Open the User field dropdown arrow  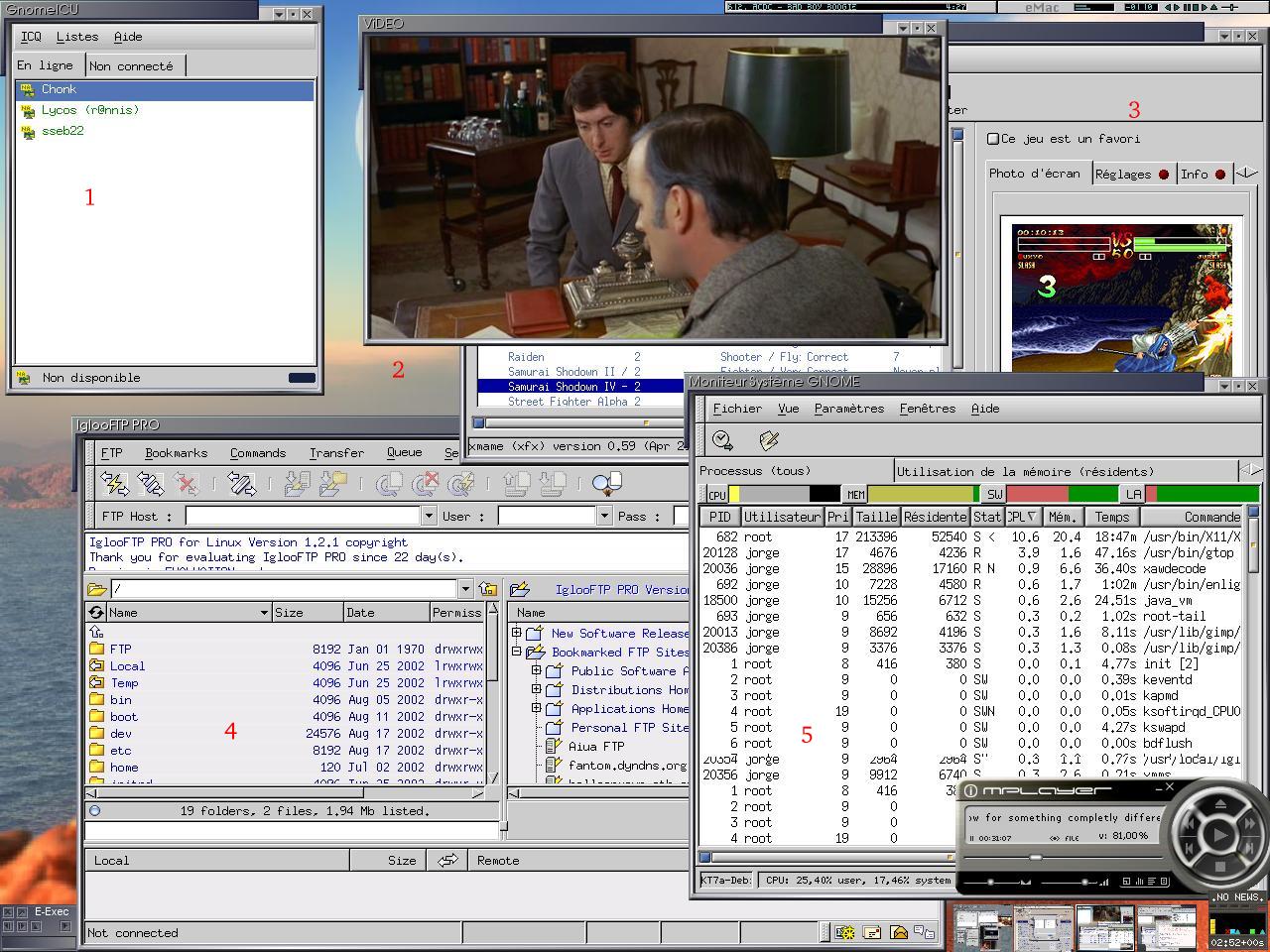(603, 516)
